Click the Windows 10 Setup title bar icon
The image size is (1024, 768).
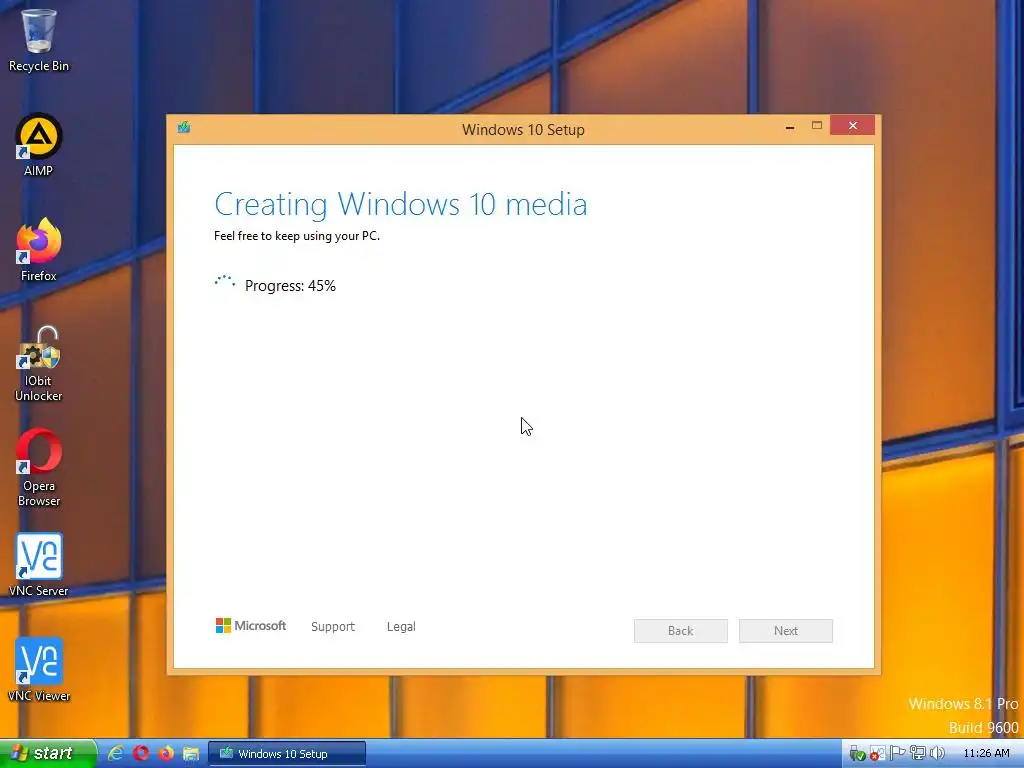184,127
